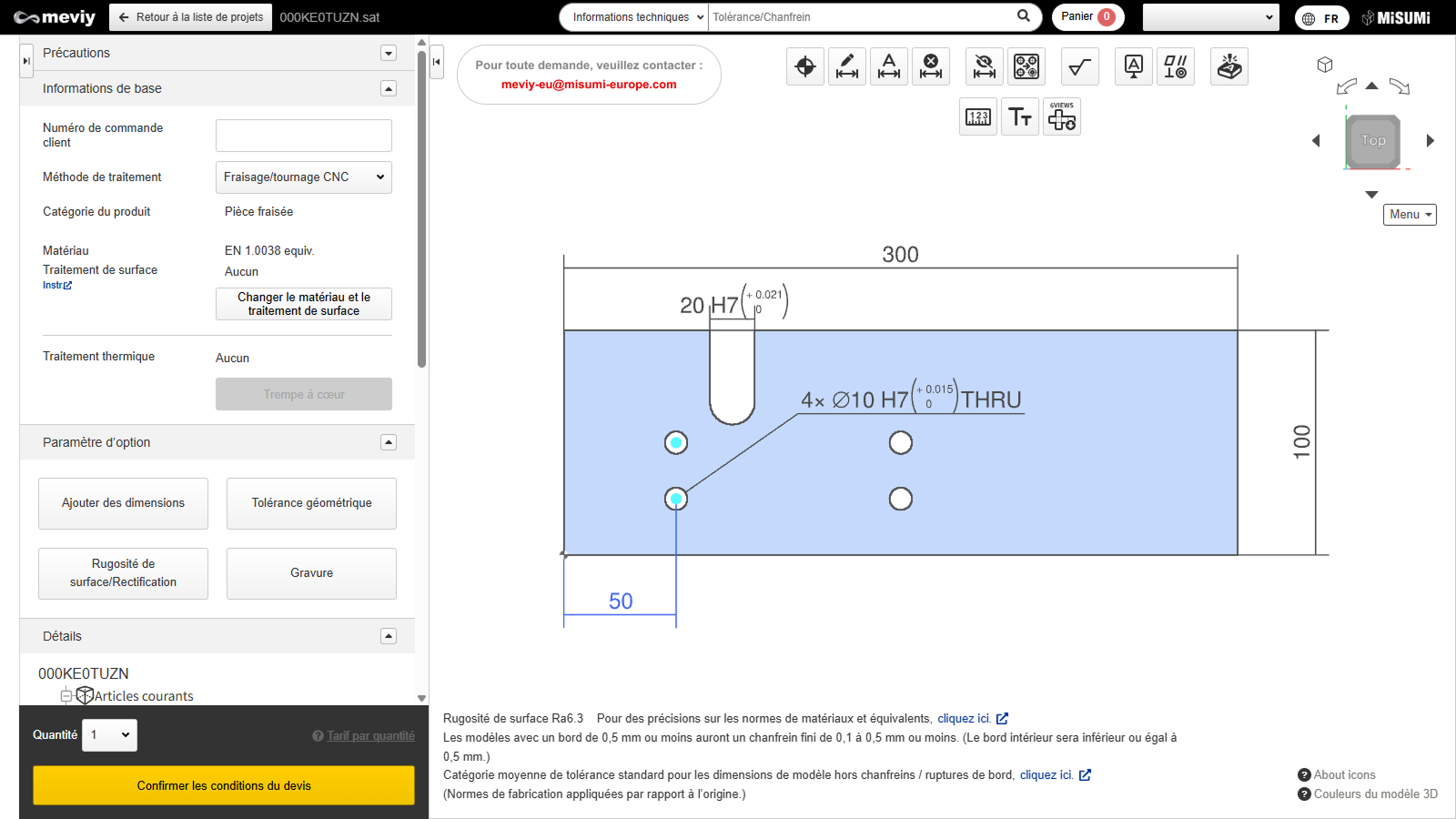The height and width of the screenshot is (819, 1456).
Task: Click the isometric cube view icon
Action: (x=1325, y=65)
